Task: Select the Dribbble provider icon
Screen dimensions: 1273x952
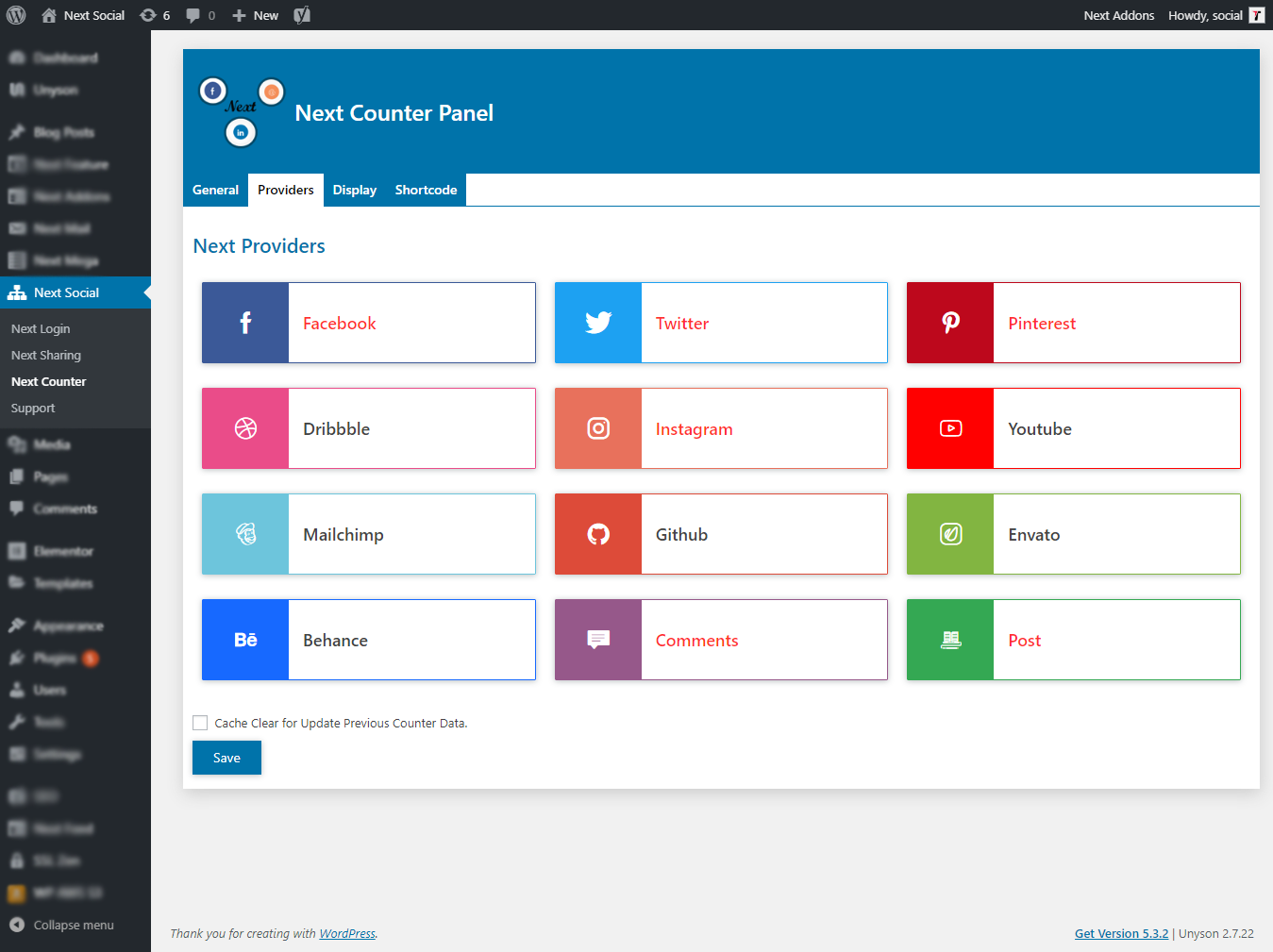Action: point(245,428)
